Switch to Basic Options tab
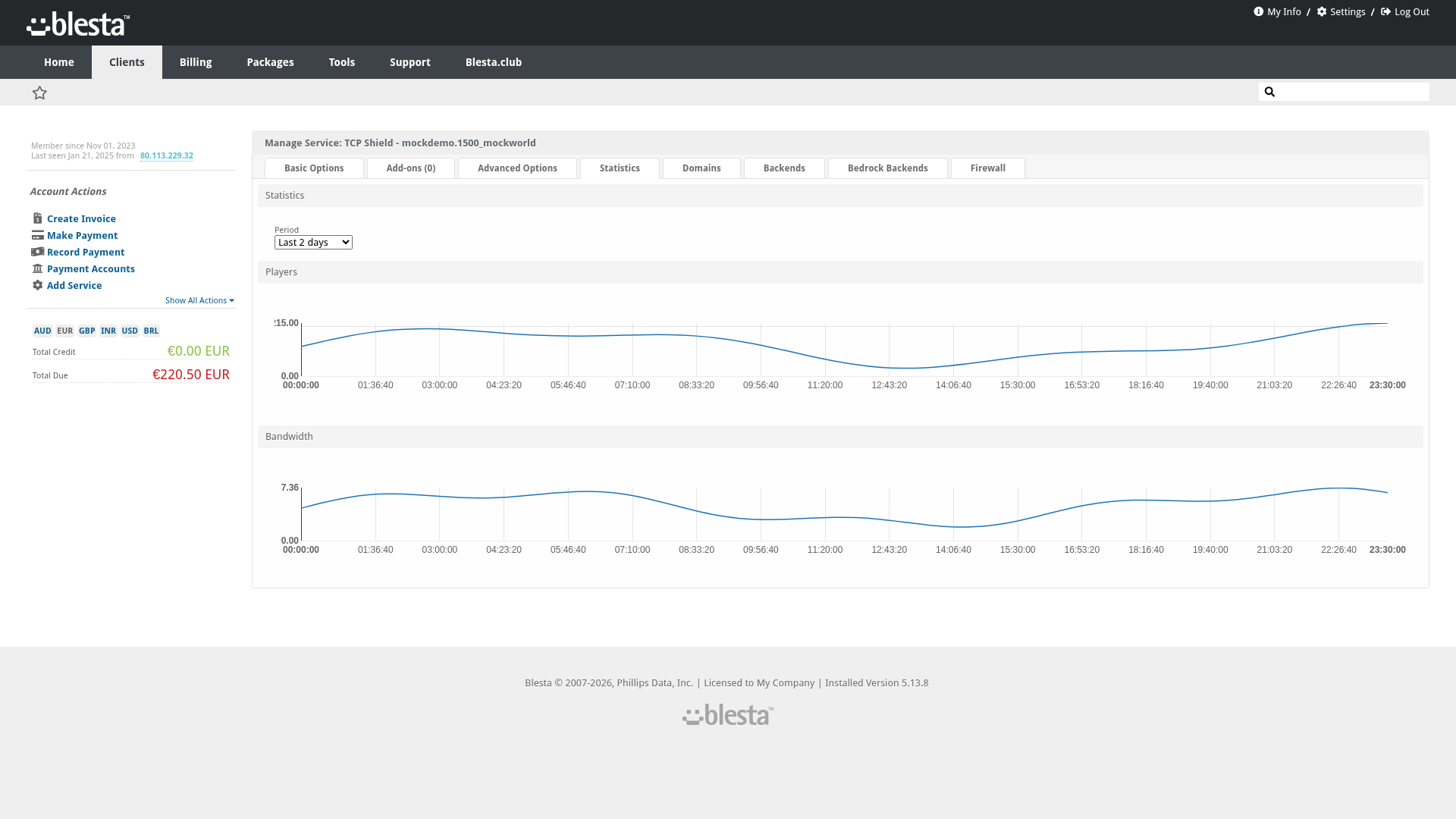 tap(314, 168)
